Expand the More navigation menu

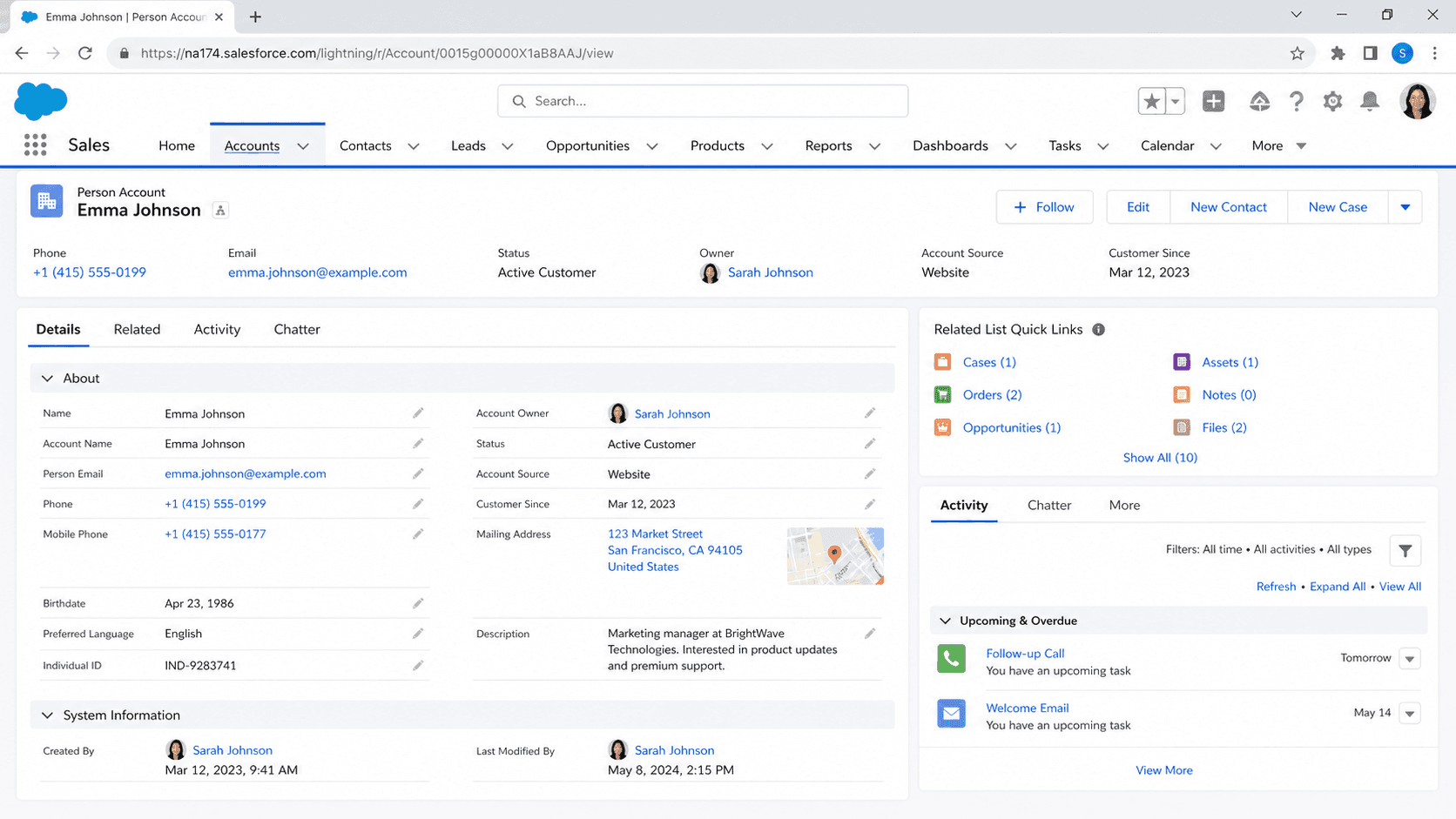pyautogui.click(x=1278, y=146)
